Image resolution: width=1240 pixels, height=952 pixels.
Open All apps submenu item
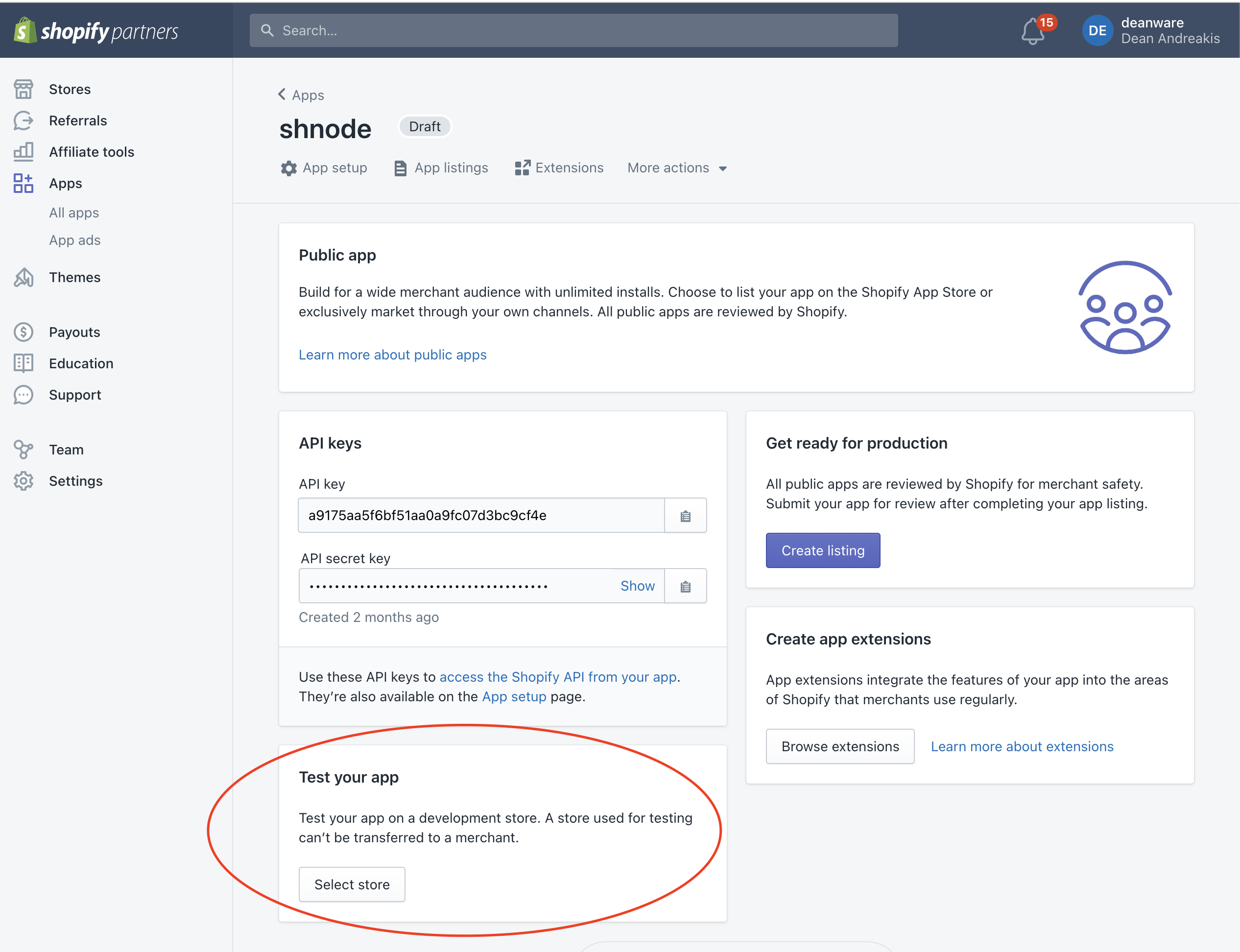click(x=73, y=213)
